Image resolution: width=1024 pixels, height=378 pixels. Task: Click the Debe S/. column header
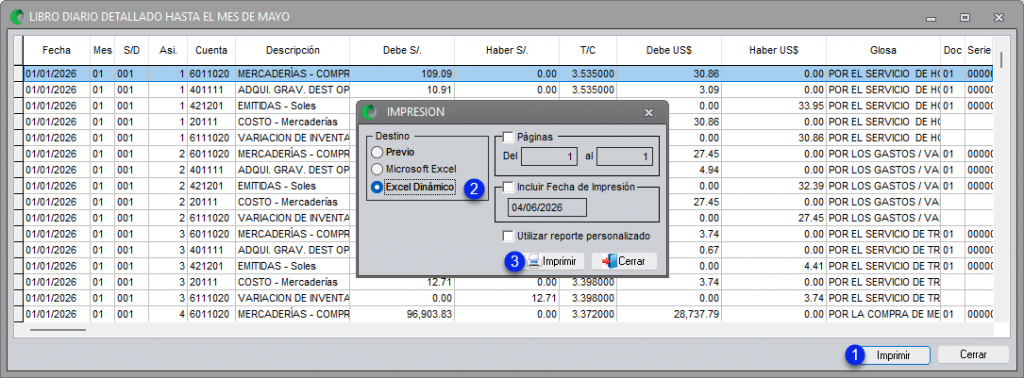click(x=402, y=50)
